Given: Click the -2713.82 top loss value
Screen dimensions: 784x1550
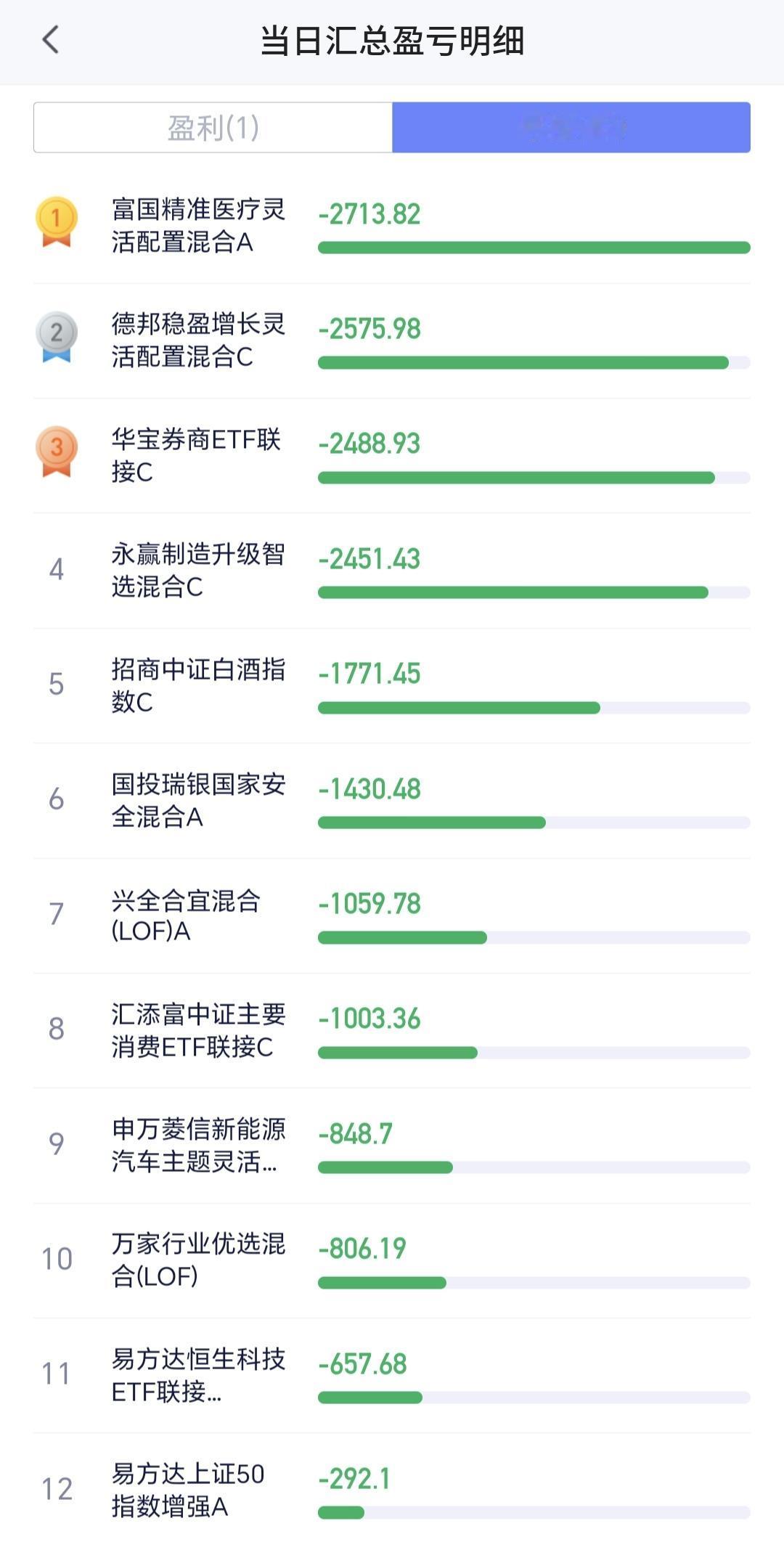Looking at the screenshot, I should tap(369, 214).
